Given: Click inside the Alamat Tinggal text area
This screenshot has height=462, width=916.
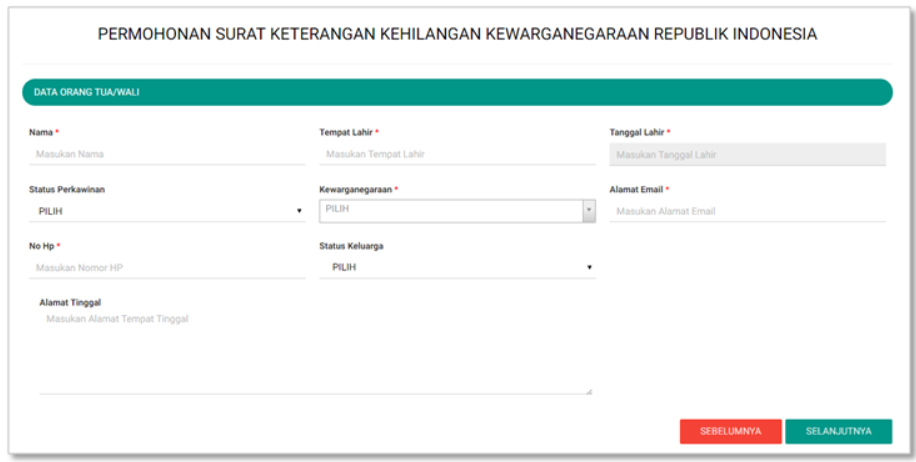Looking at the screenshot, I should (x=315, y=350).
